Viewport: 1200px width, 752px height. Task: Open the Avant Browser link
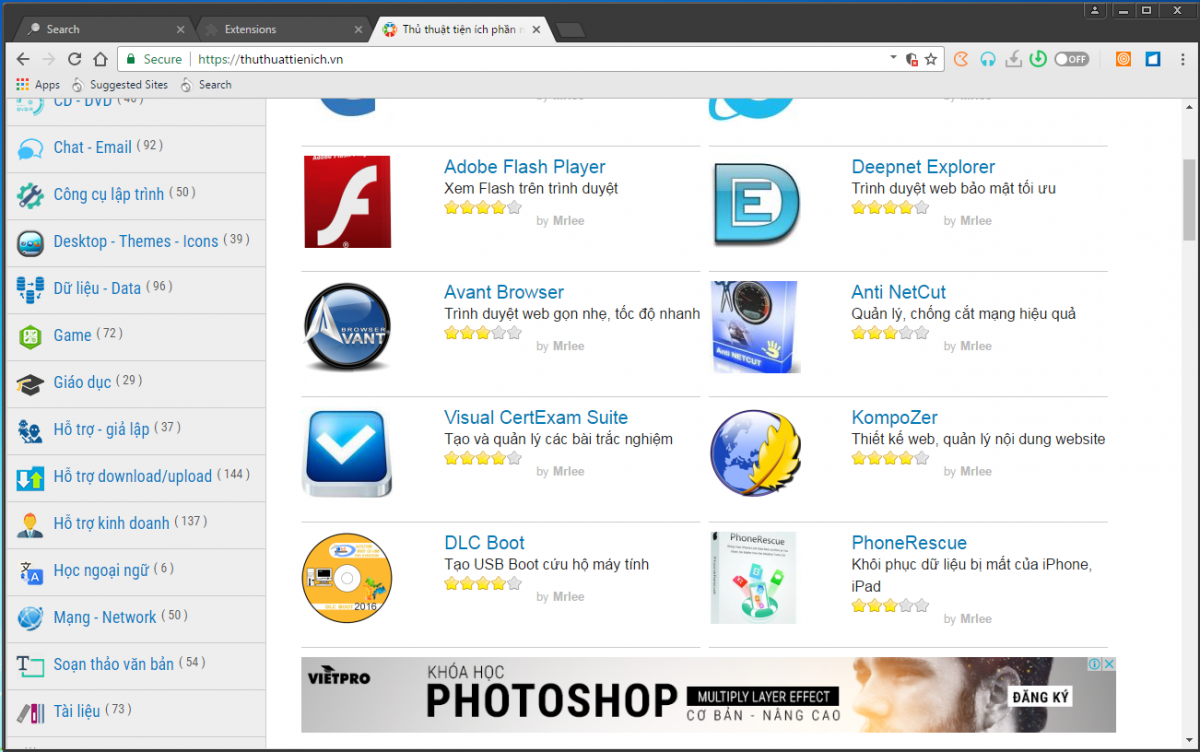pyautogui.click(x=503, y=292)
